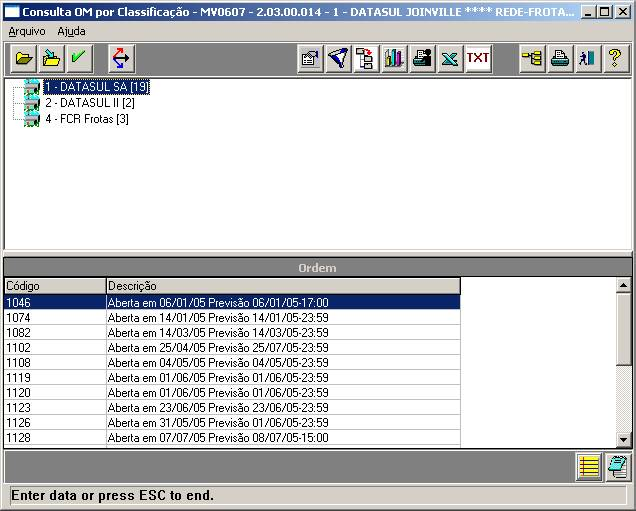Click the Código column header
Screen dimensions: 636x511
tap(55, 286)
